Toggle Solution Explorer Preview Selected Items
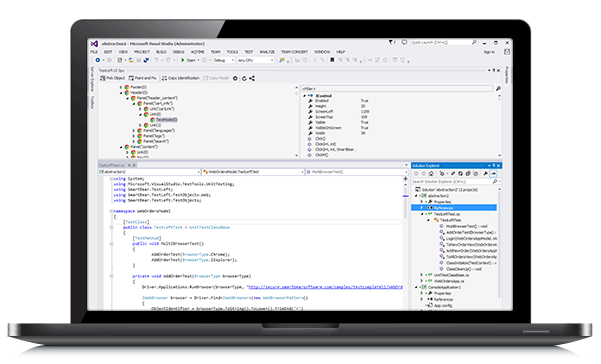Viewport: 601px width, 364px height. coord(494,174)
